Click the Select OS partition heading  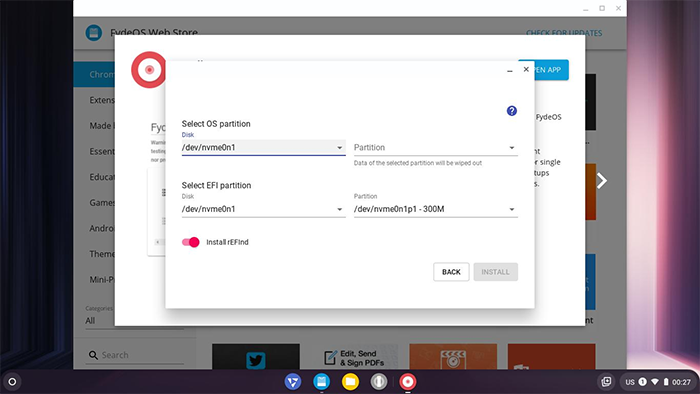click(x=216, y=124)
